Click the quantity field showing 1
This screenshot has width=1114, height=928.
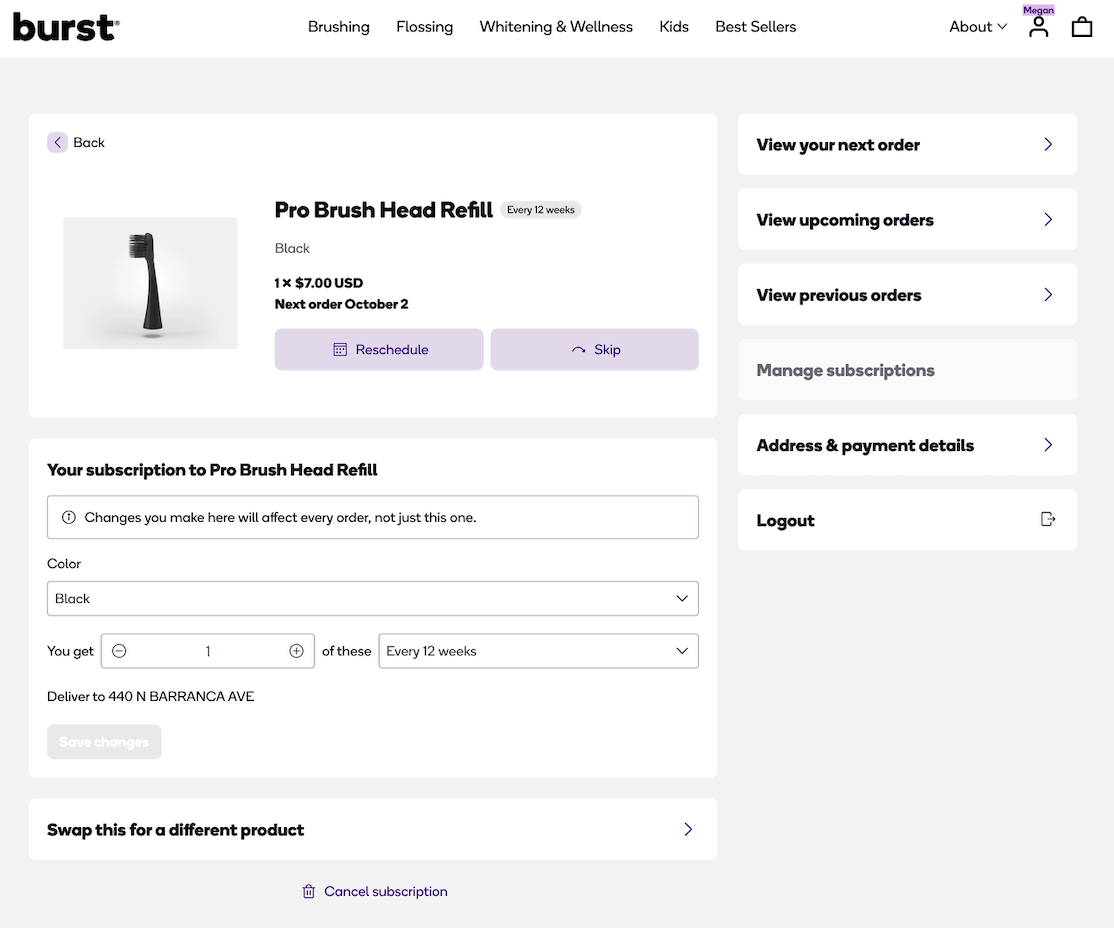click(207, 651)
